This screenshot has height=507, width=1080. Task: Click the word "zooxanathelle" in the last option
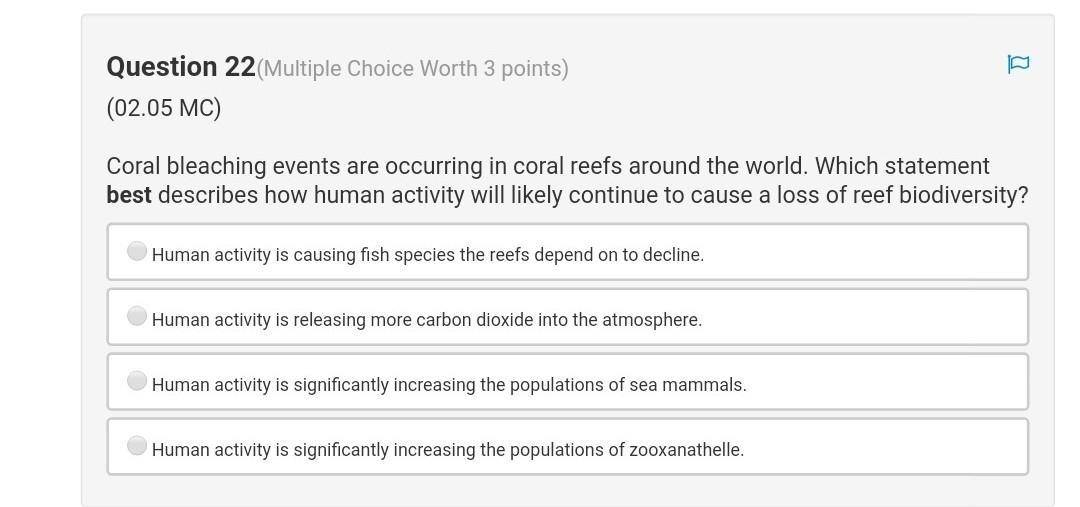[685, 450]
